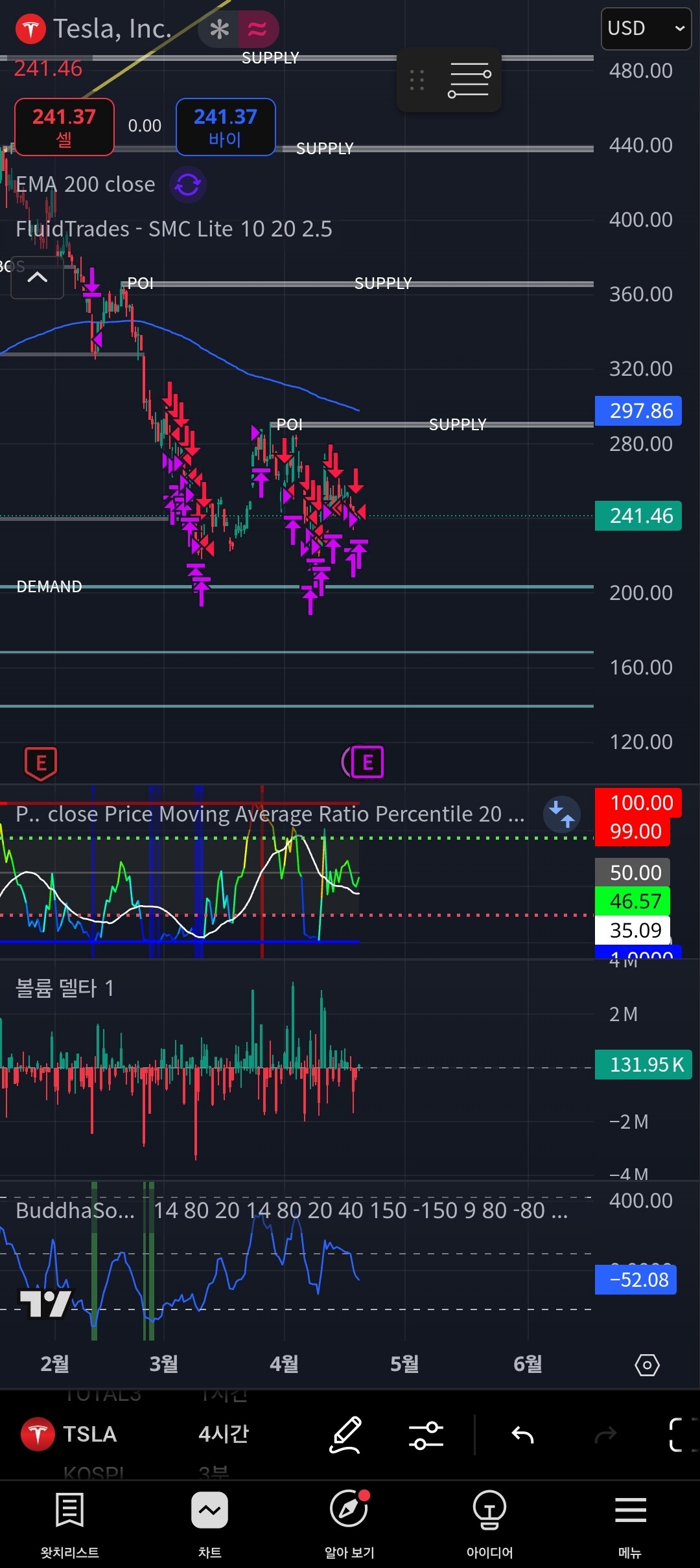Tap the purple refresh icon next to EMA 200

(188, 185)
